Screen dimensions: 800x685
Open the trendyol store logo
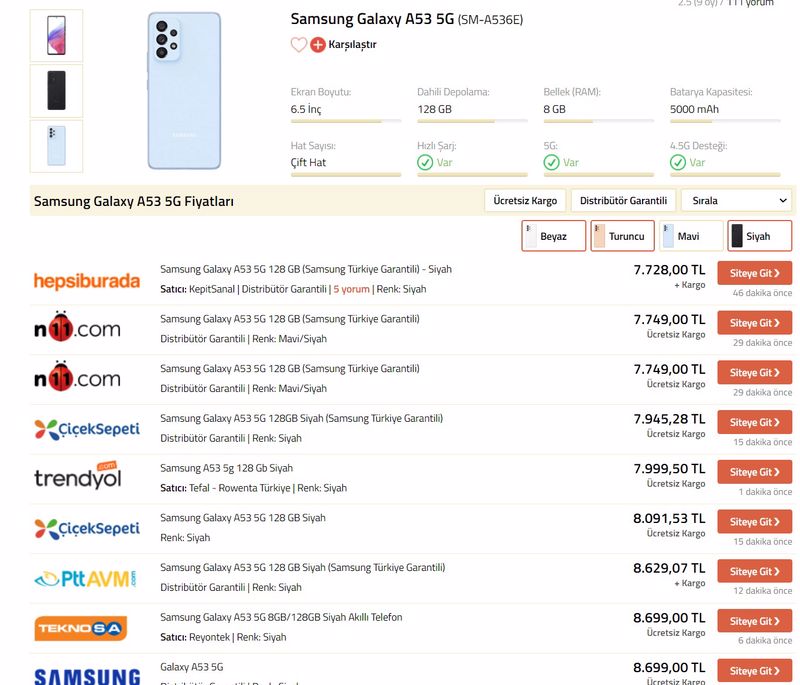tap(78, 475)
